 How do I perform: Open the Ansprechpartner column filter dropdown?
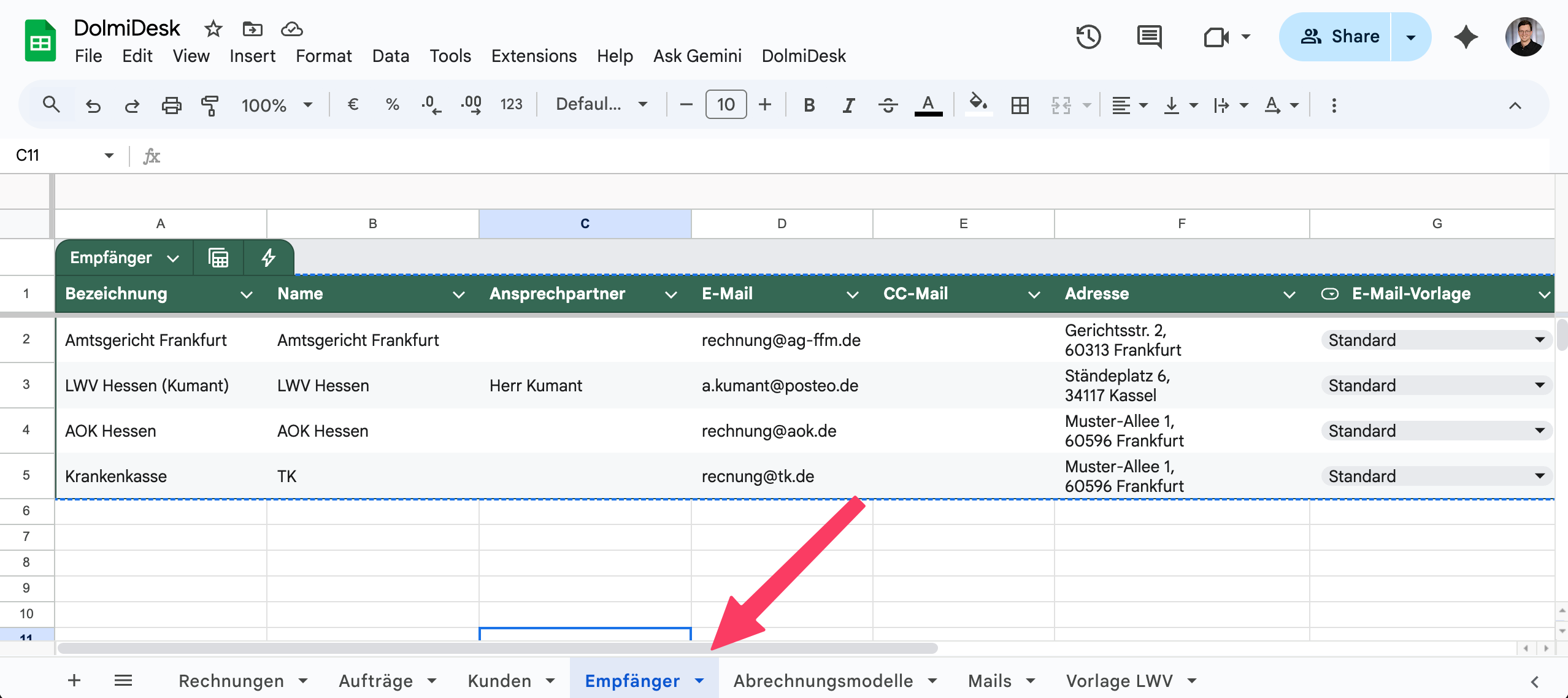tap(671, 294)
